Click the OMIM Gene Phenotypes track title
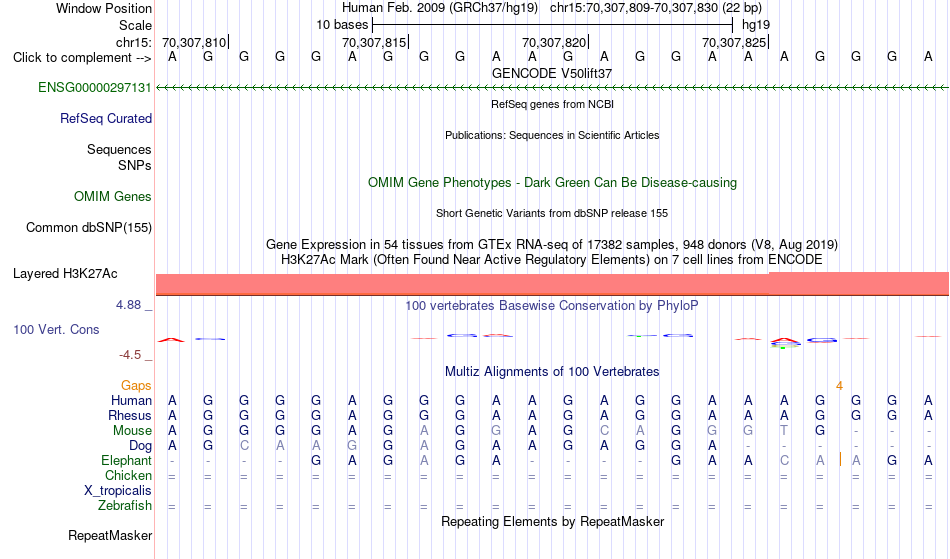The width and height of the screenshot is (950, 559). 553,183
